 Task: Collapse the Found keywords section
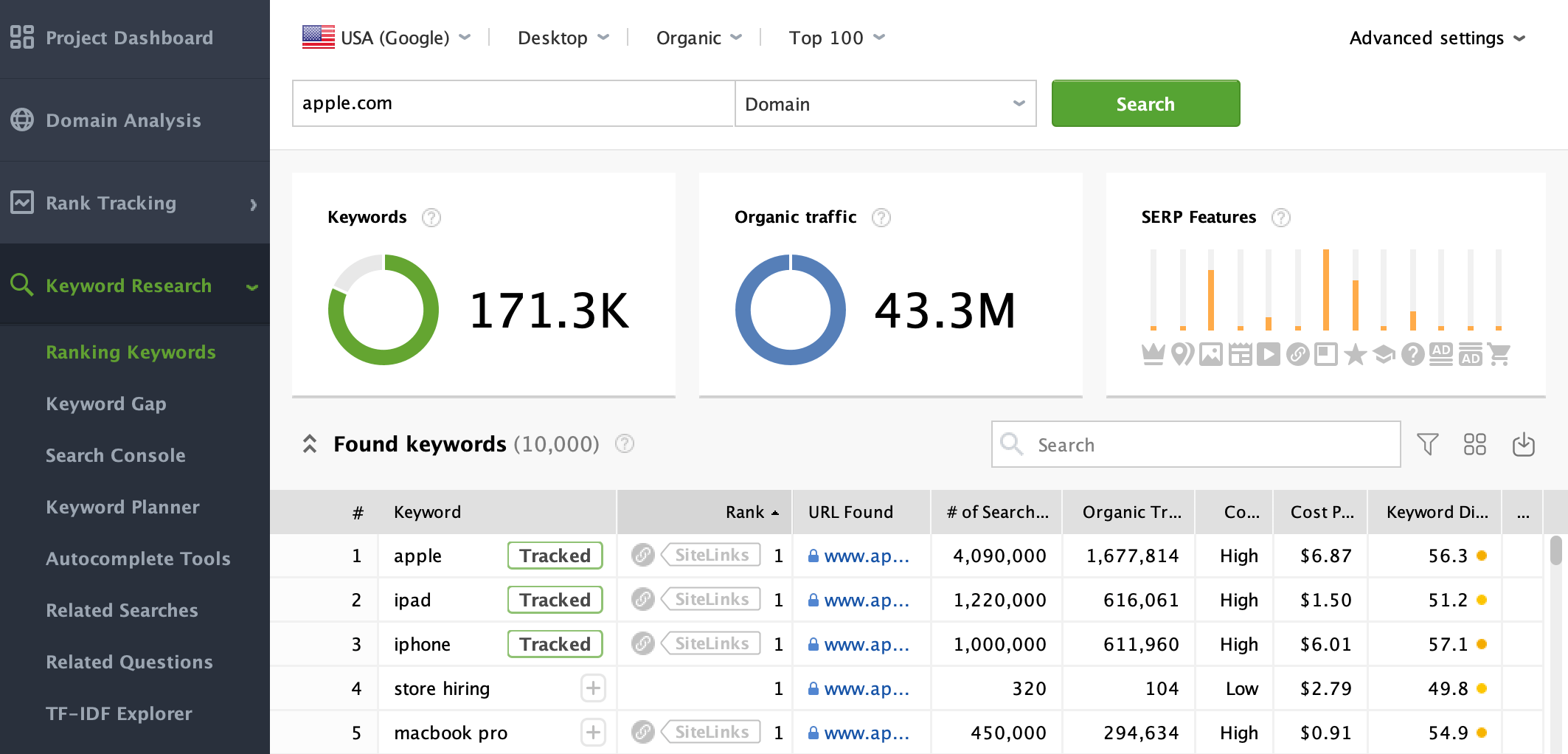tap(310, 443)
